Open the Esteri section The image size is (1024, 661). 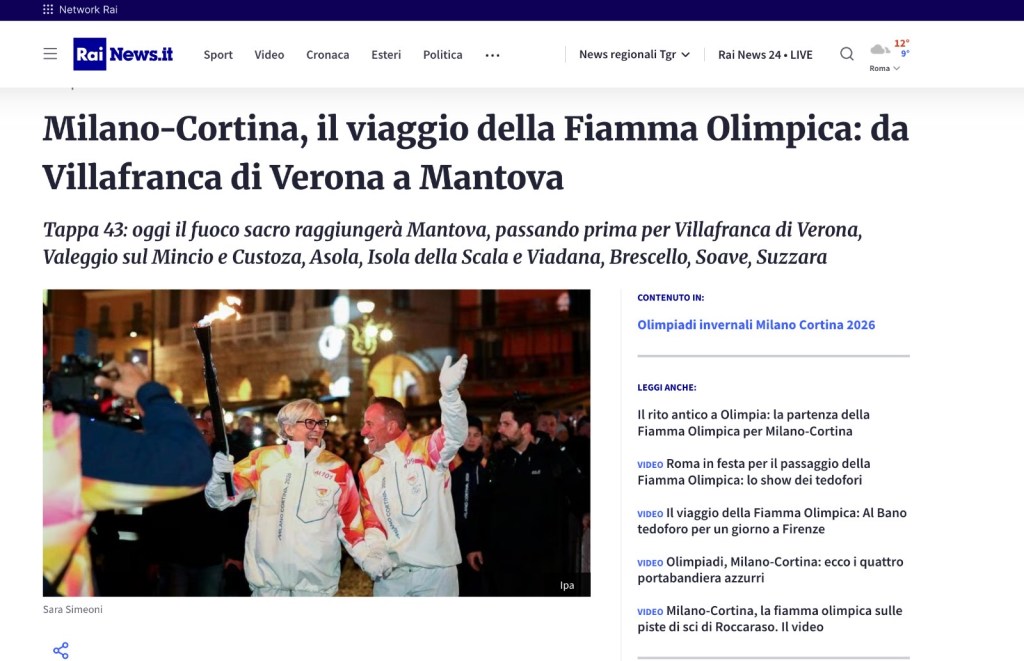tap(386, 55)
